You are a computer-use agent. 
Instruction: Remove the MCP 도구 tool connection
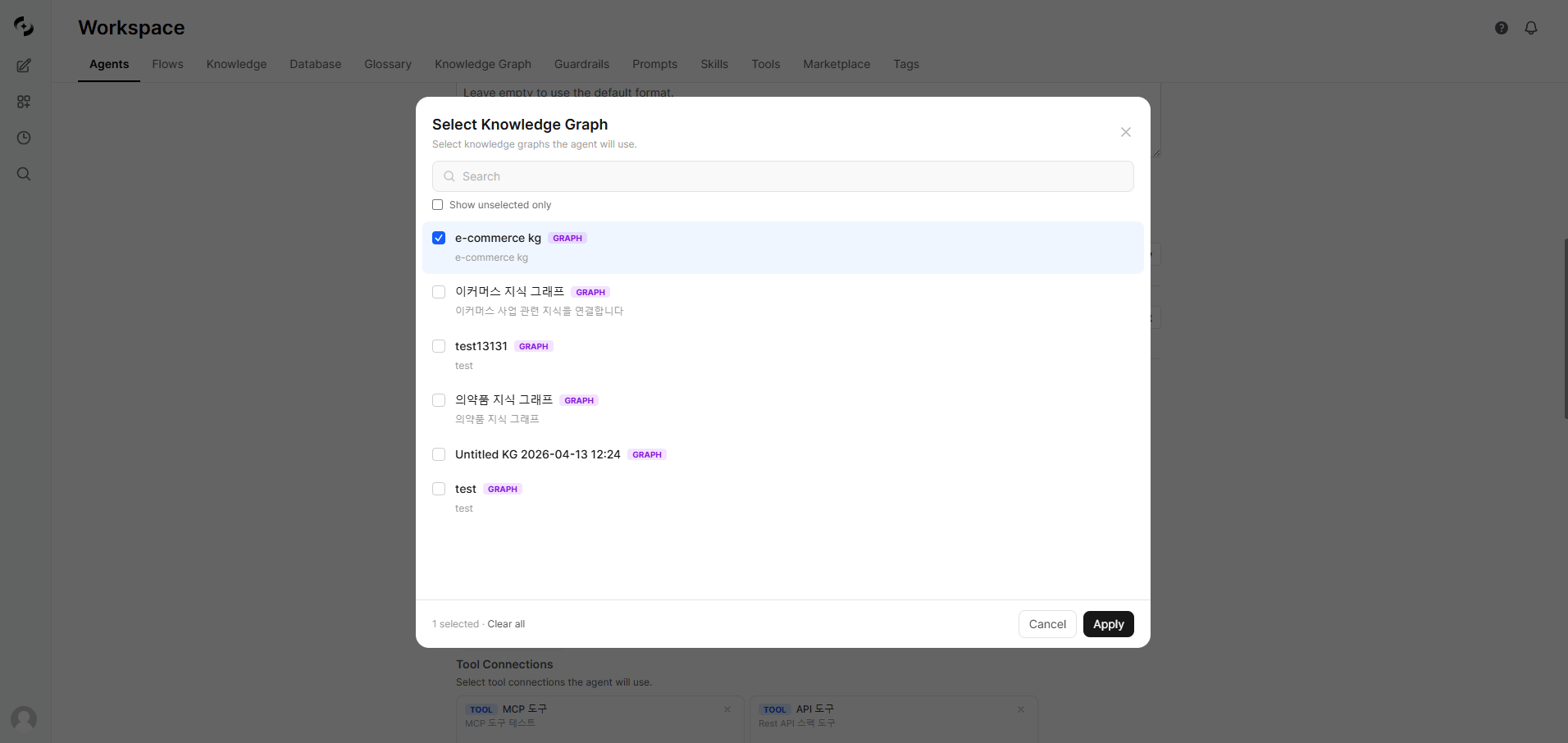pyautogui.click(x=727, y=709)
